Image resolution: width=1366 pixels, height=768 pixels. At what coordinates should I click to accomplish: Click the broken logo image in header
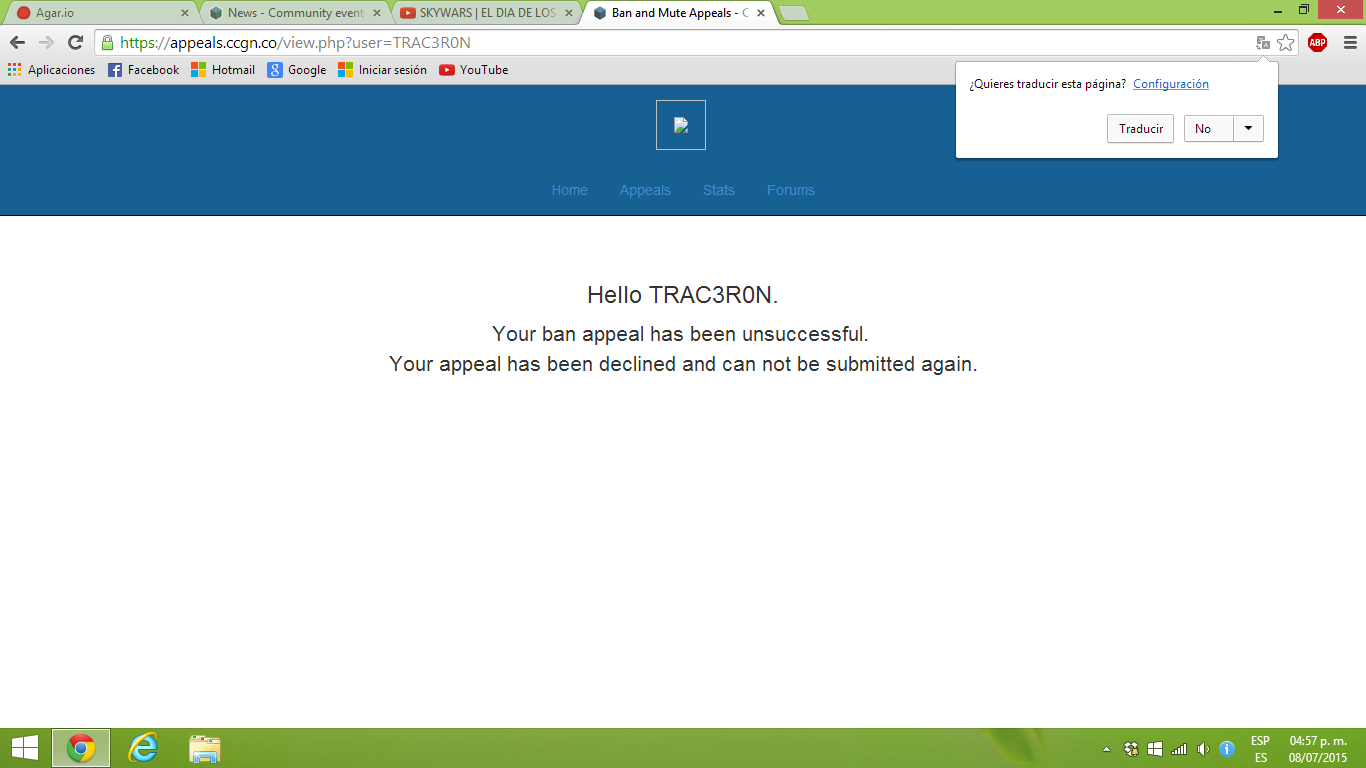[681, 125]
